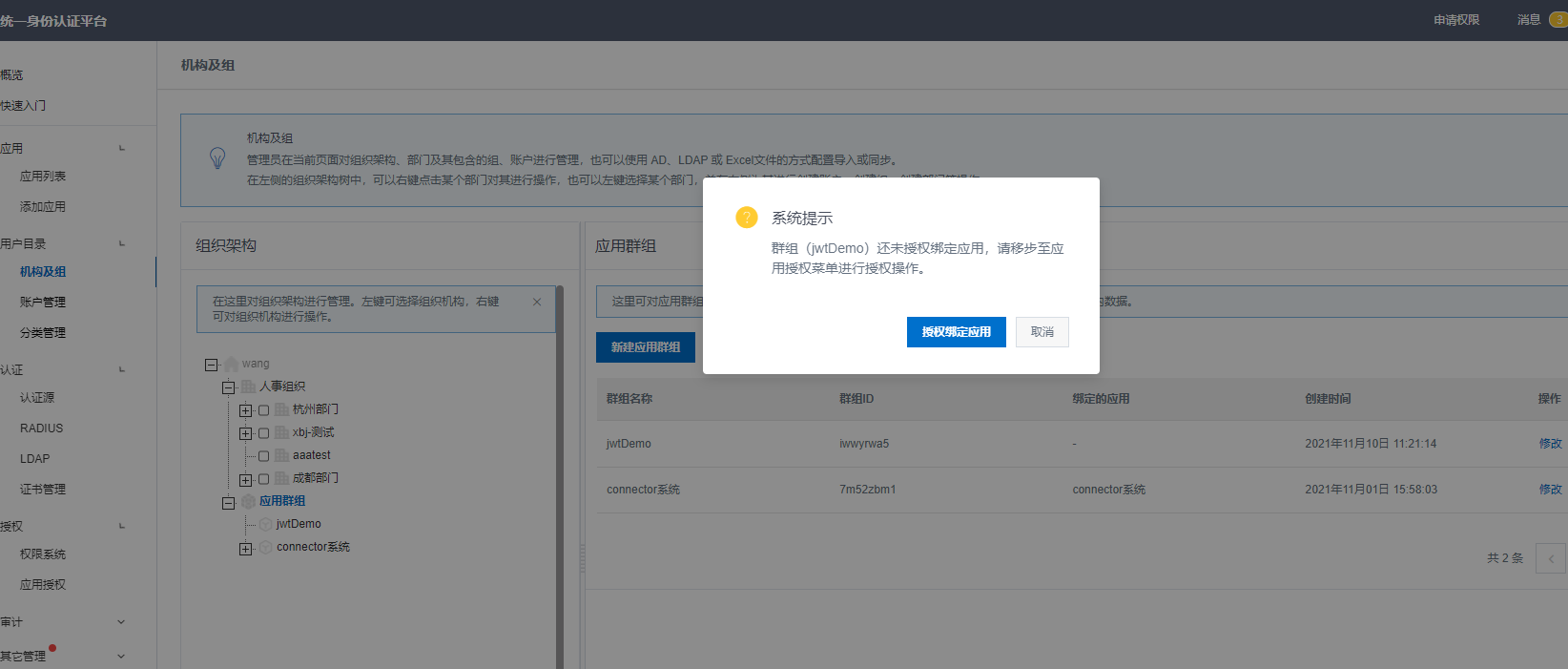Click the lightbulb tip icon
1568x669 pixels.
pos(217,158)
